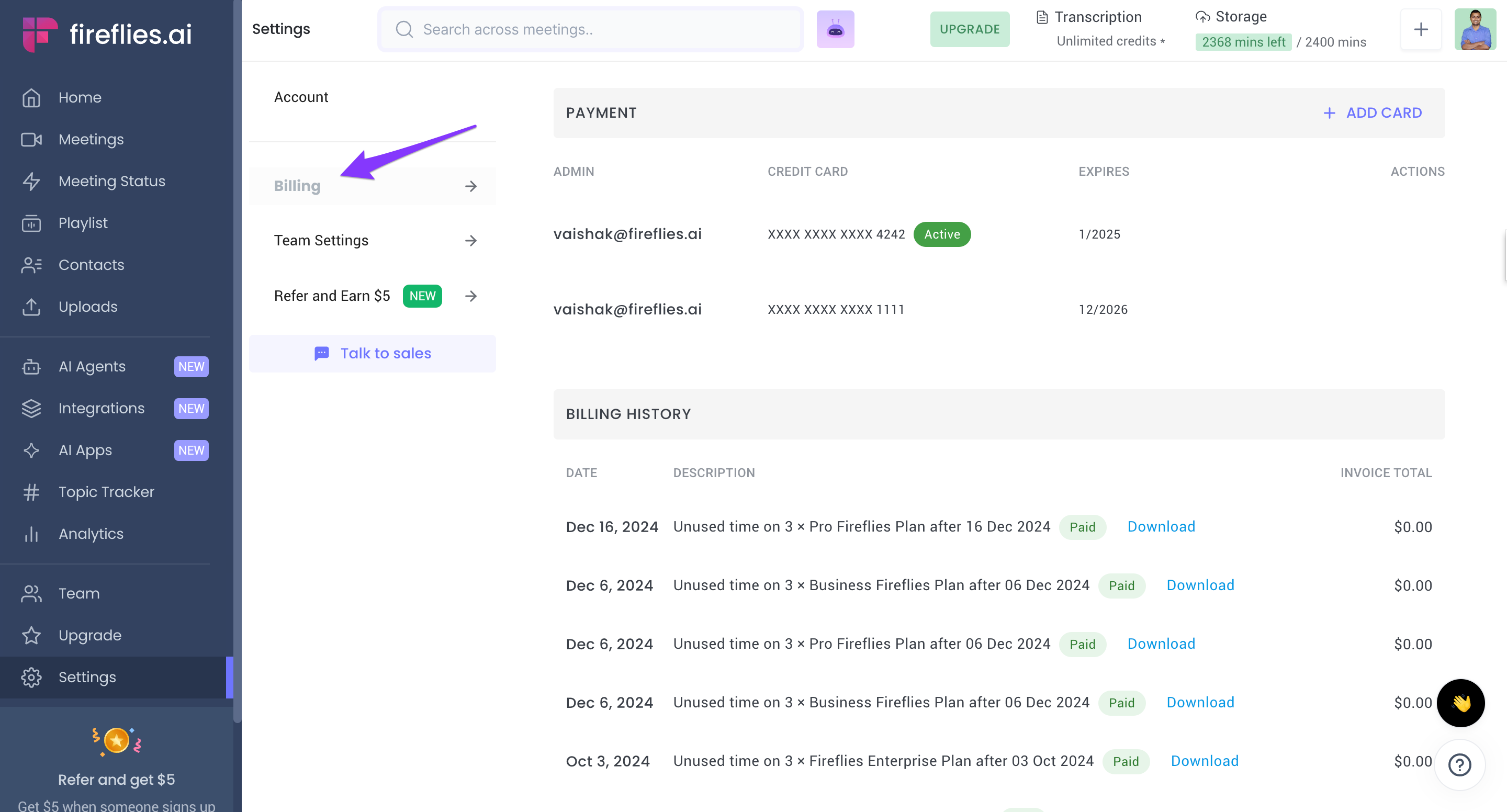This screenshot has width=1507, height=812.
Task: Select Account settings tab
Action: [301, 97]
